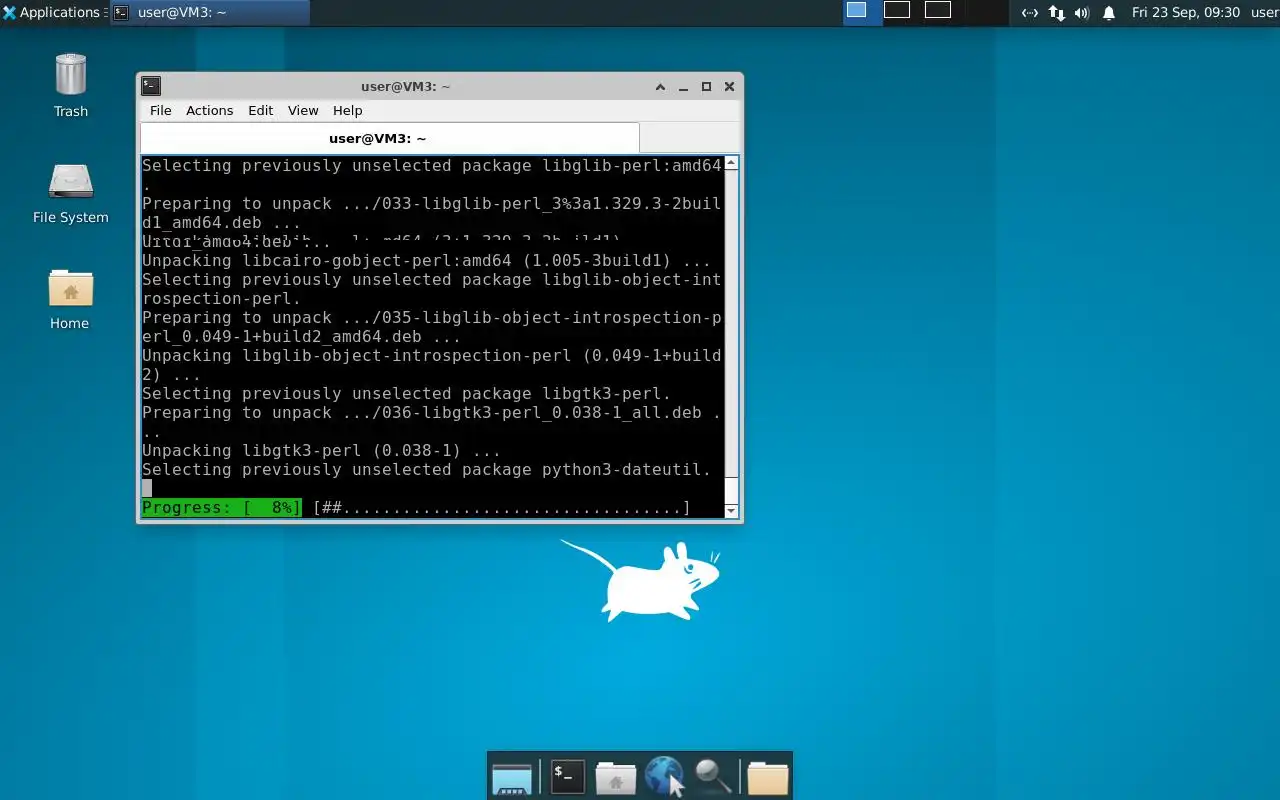
Task: Click user@VM3 task button in top panel
Action: pyautogui.click(x=209, y=13)
